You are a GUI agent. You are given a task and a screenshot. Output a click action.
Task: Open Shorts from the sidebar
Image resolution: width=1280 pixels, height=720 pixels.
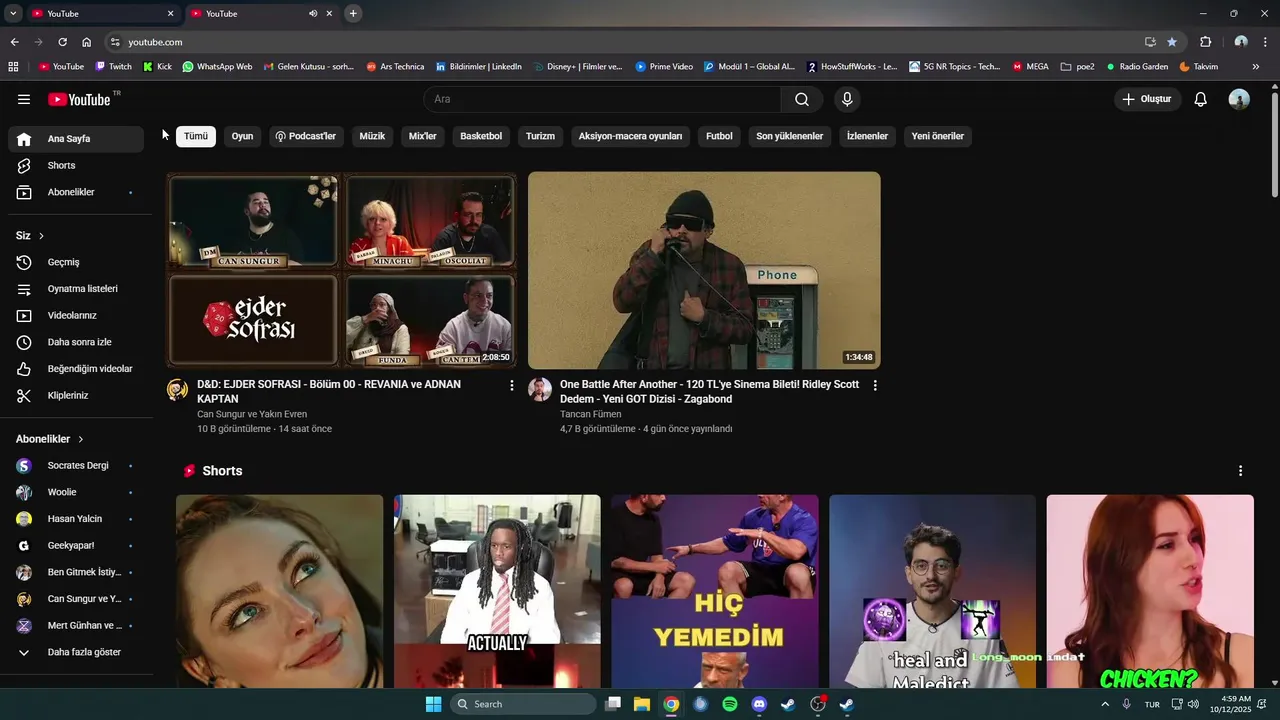(x=76, y=166)
